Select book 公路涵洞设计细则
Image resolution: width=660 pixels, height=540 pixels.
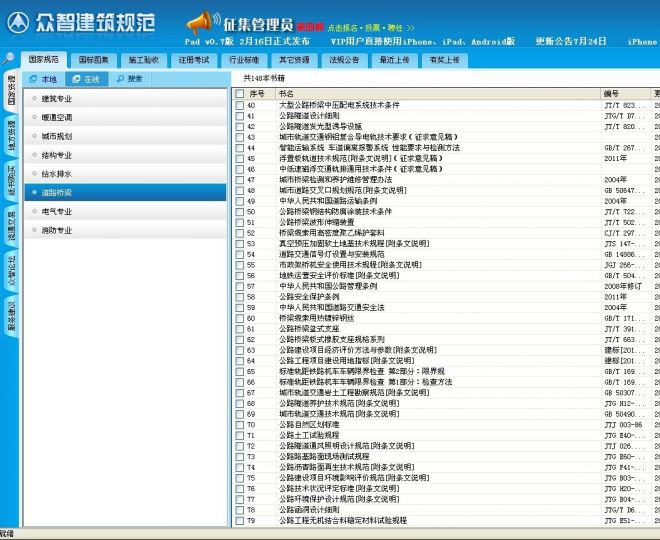[309, 510]
